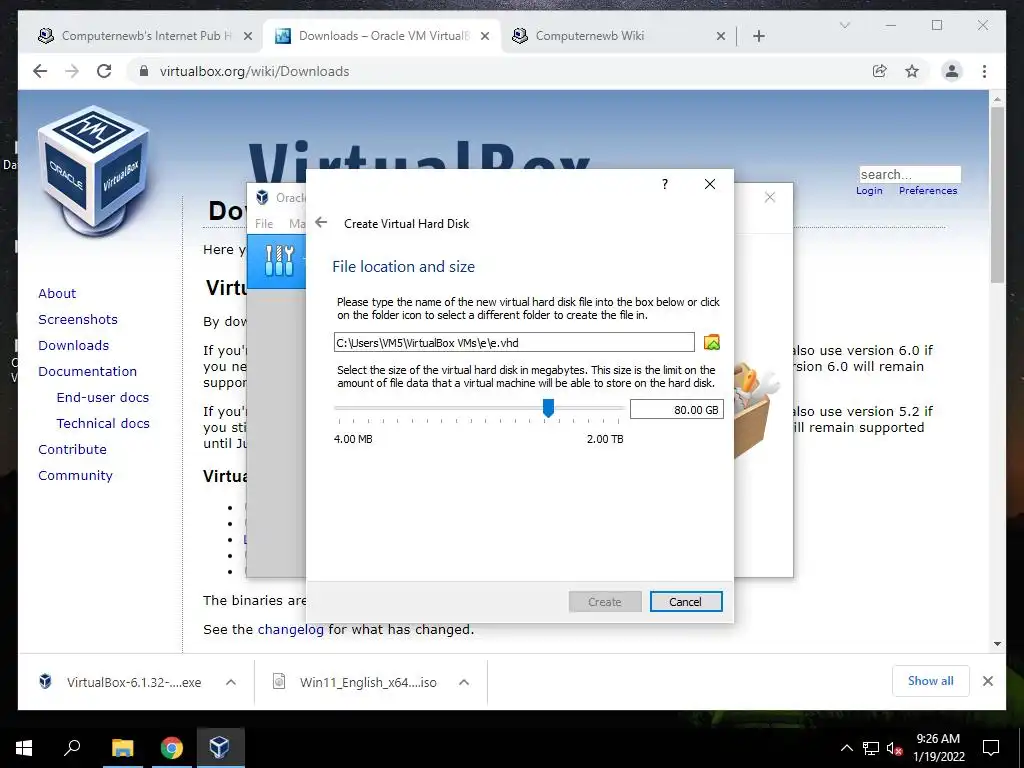Image resolution: width=1024 pixels, height=768 pixels.
Task: Close the Computernewb Wiki tab
Action: click(x=720, y=36)
